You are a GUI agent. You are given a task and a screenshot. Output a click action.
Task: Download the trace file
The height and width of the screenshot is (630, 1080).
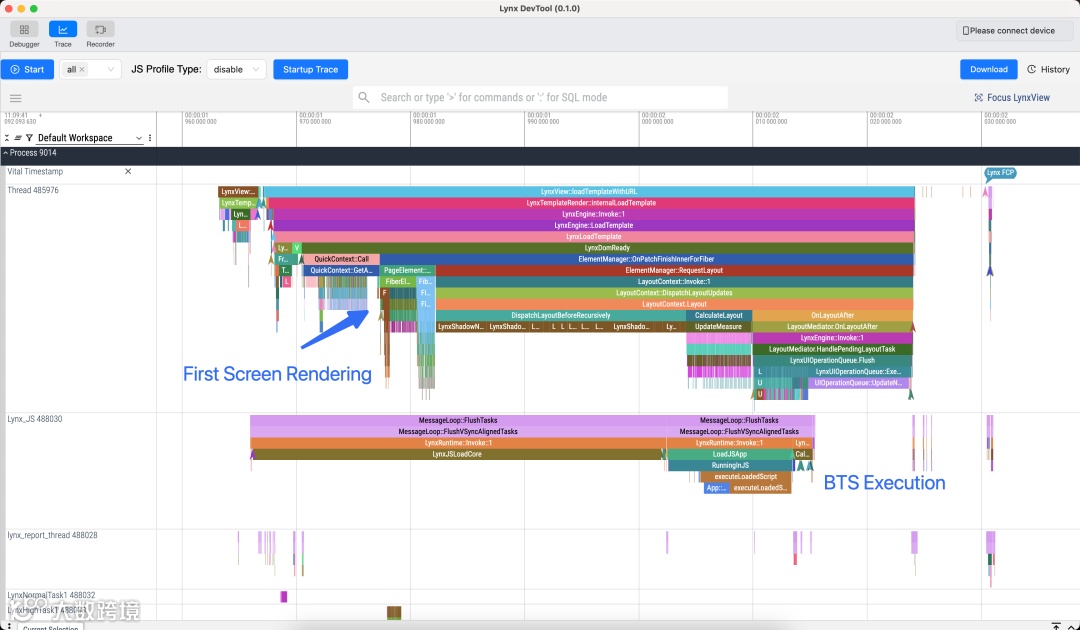(x=988, y=70)
